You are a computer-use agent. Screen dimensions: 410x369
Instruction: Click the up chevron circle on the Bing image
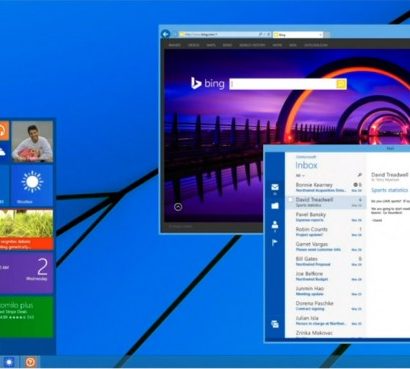178,207
